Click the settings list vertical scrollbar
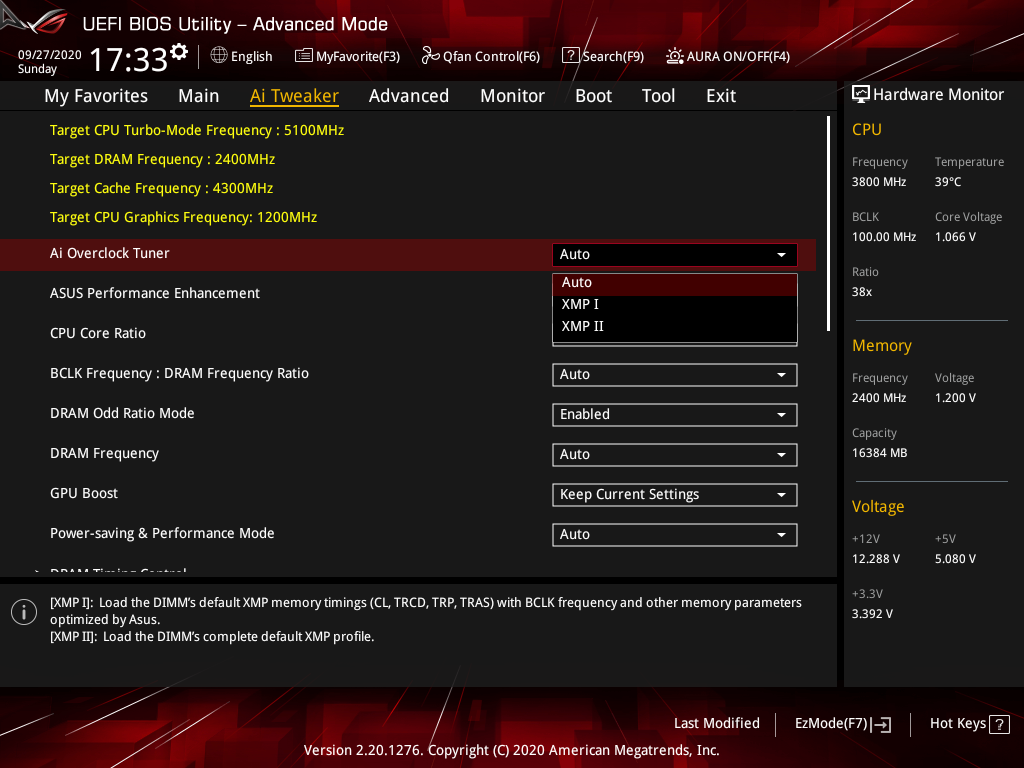 pos(828,224)
